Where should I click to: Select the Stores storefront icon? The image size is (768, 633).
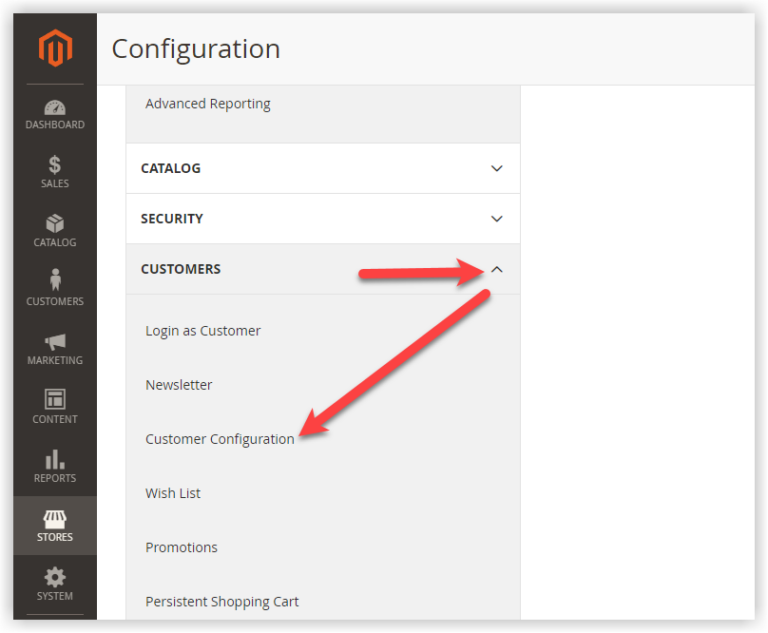pos(55,519)
